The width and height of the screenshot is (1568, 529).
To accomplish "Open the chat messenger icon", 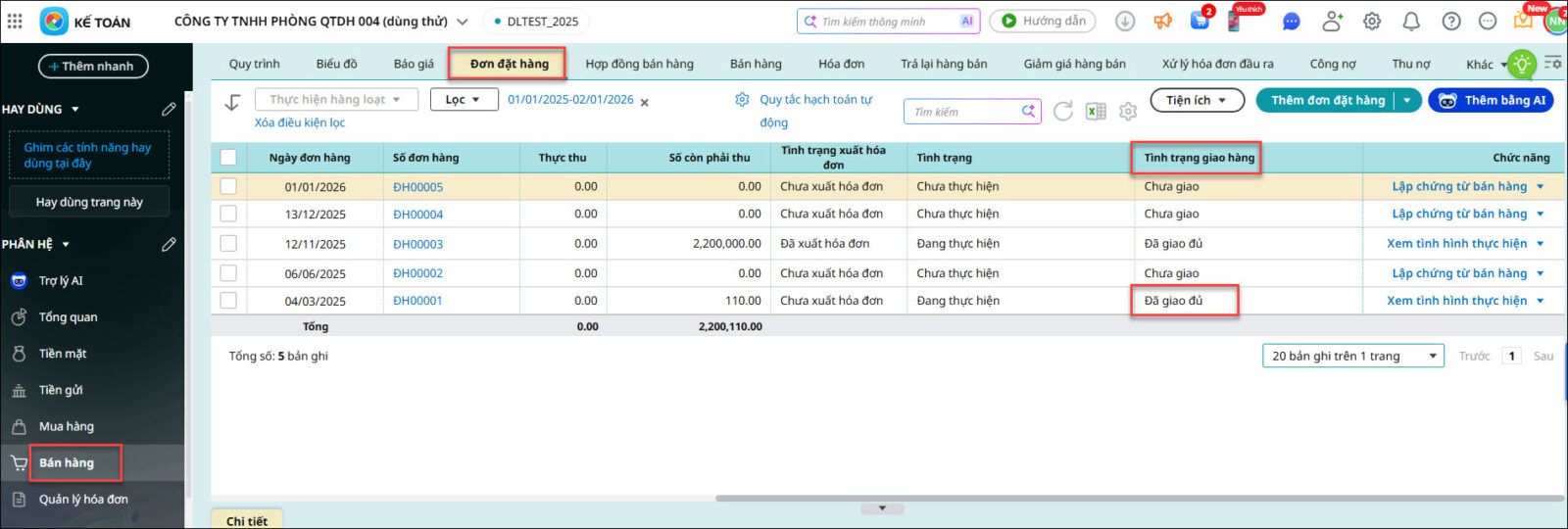I will point(1292,22).
